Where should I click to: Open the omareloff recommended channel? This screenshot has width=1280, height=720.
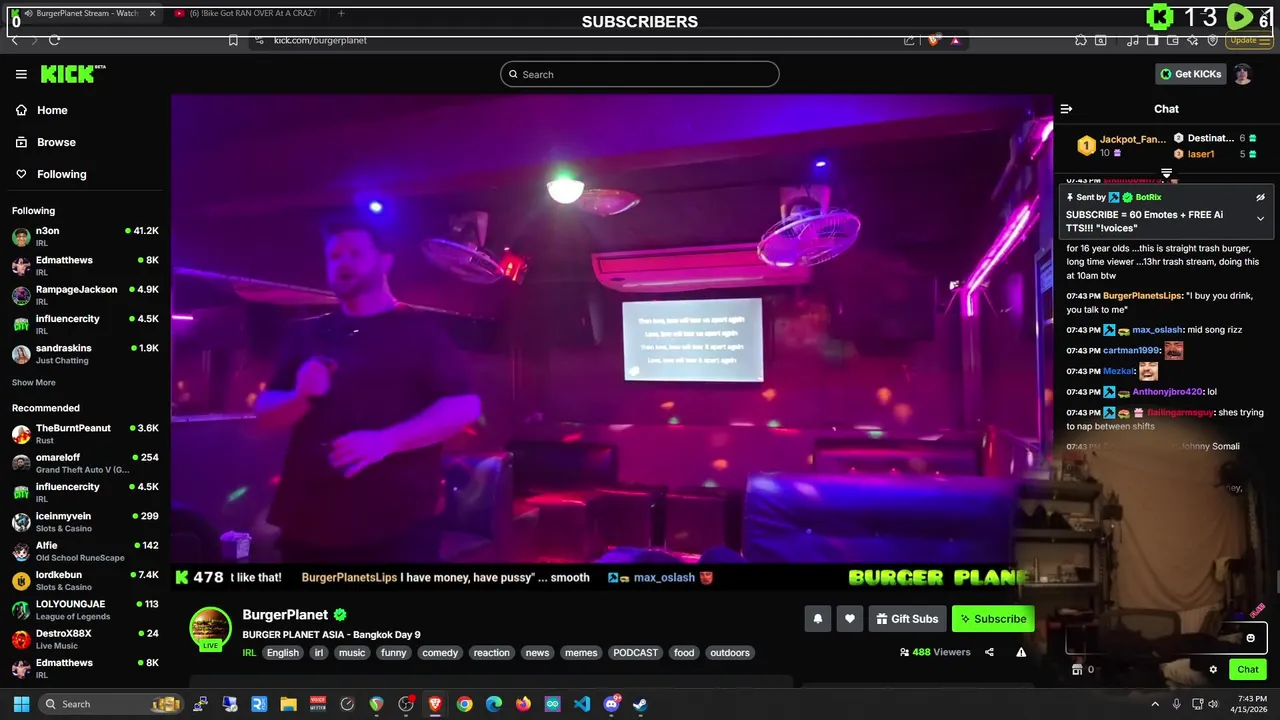point(85,463)
